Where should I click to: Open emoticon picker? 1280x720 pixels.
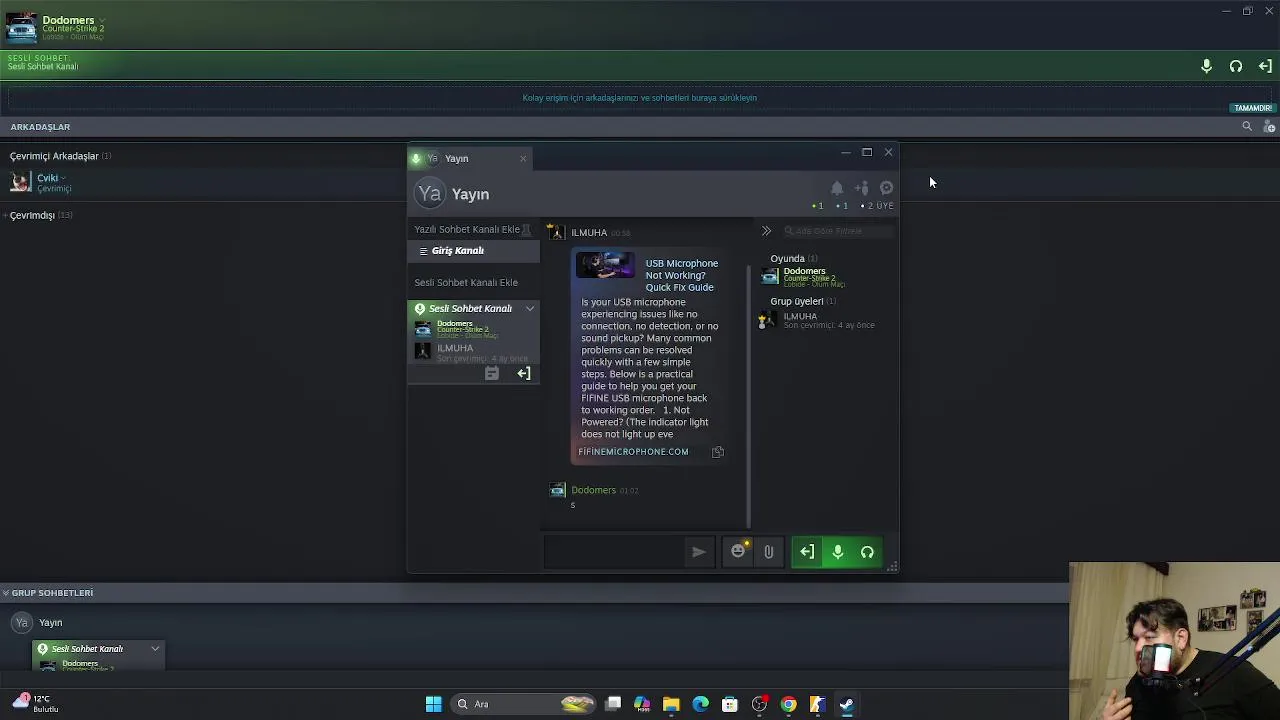point(738,552)
